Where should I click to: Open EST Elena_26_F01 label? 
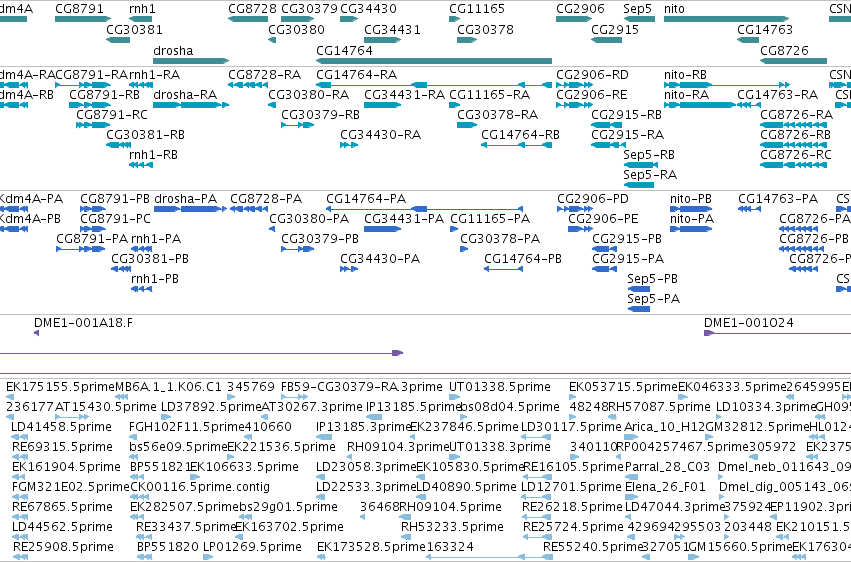click(x=665, y=487)
